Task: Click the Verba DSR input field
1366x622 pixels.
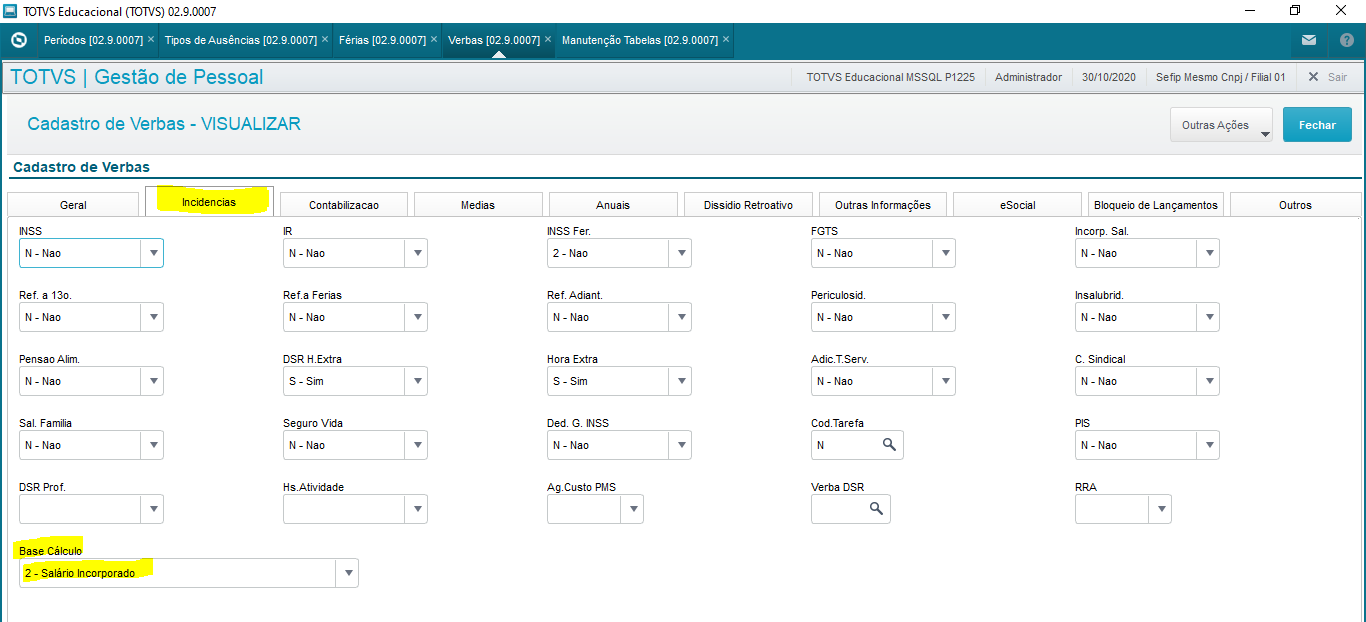Action: click(838, 509)
